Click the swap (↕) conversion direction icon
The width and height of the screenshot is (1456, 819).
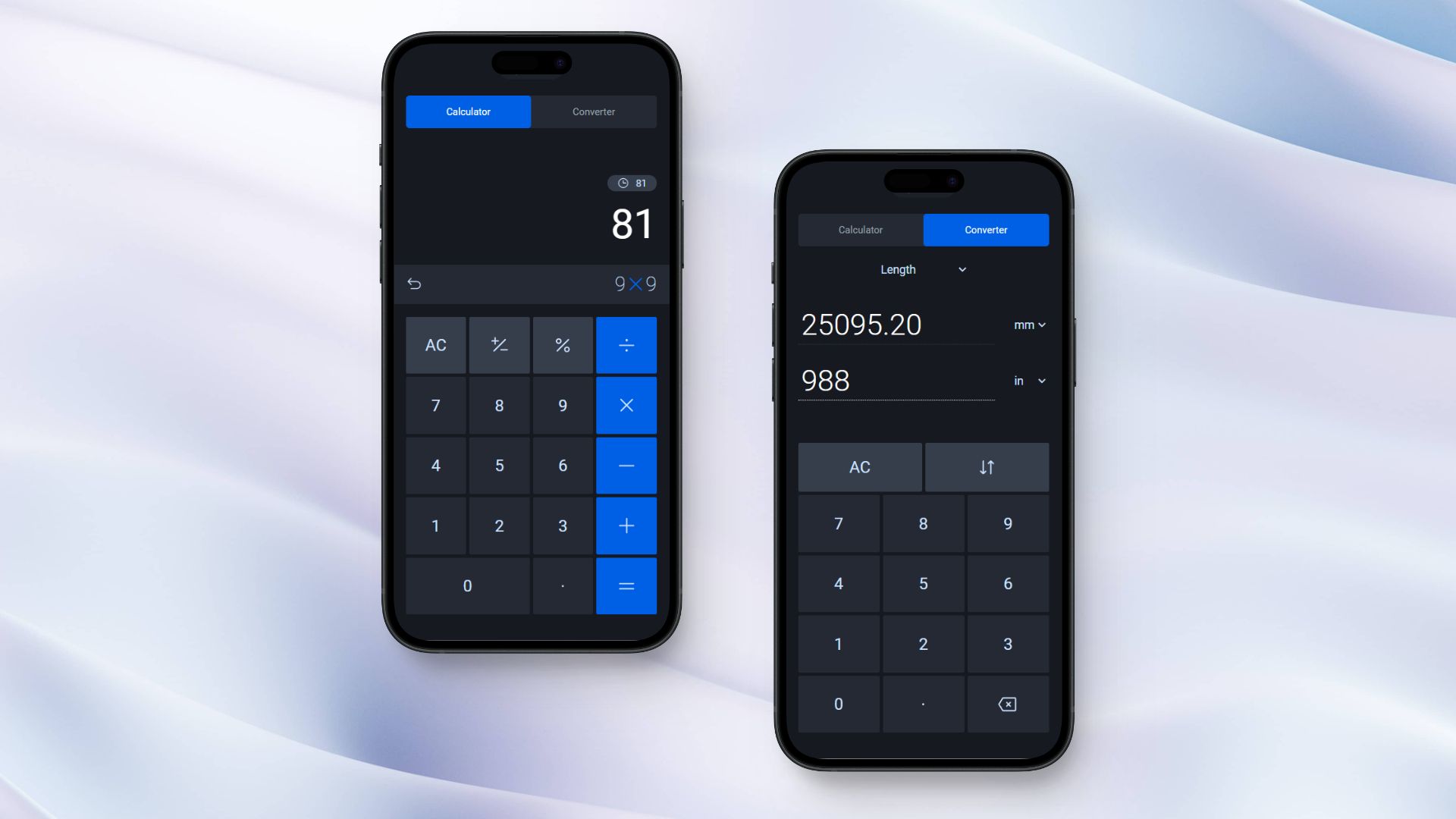[987, 467]
